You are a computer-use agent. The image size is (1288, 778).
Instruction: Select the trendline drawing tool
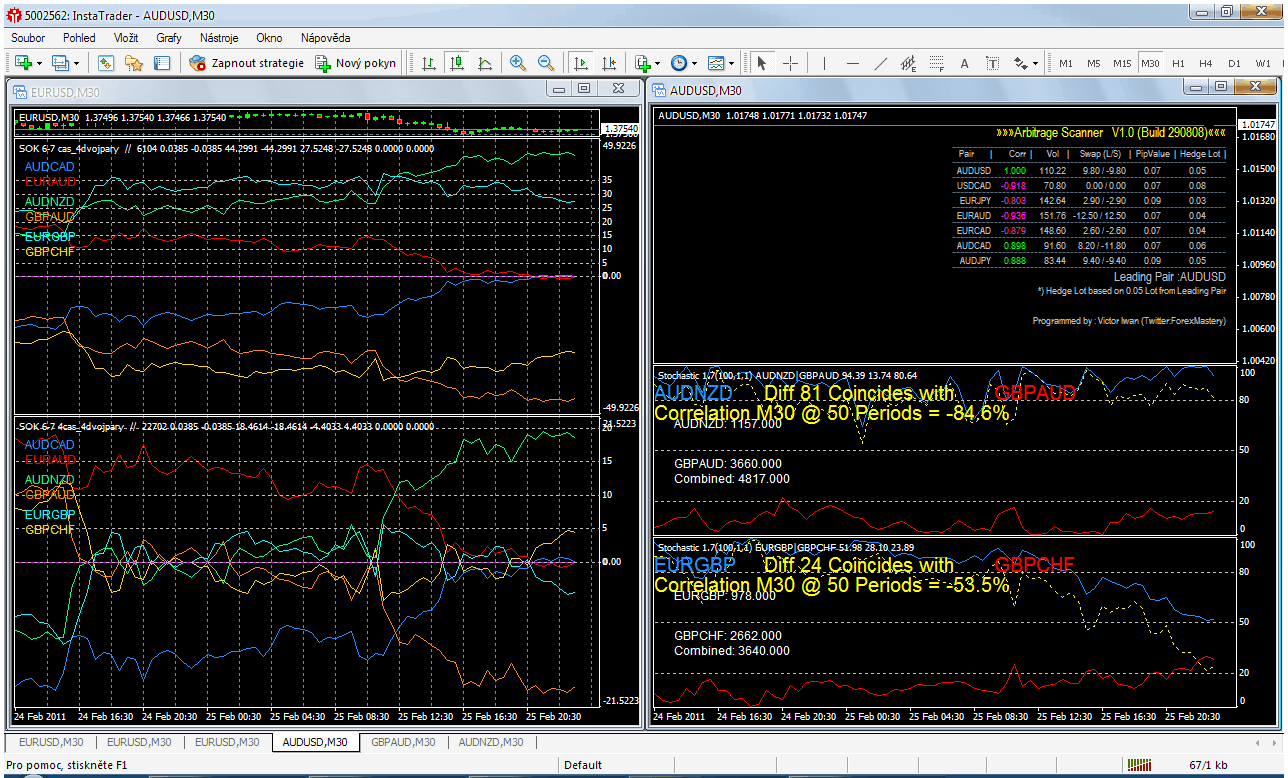tap(881, 63)
